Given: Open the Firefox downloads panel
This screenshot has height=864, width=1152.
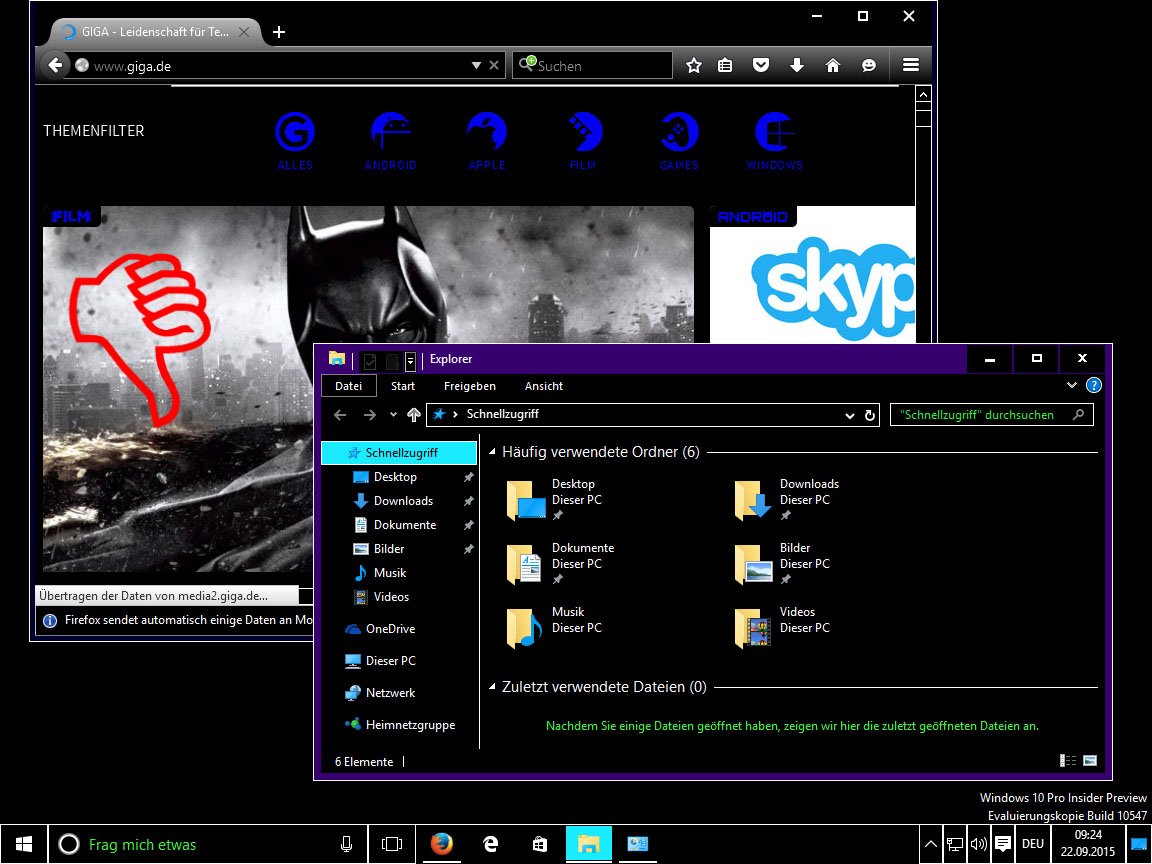Looking at the screenshot, I should [x=797, y=64].
